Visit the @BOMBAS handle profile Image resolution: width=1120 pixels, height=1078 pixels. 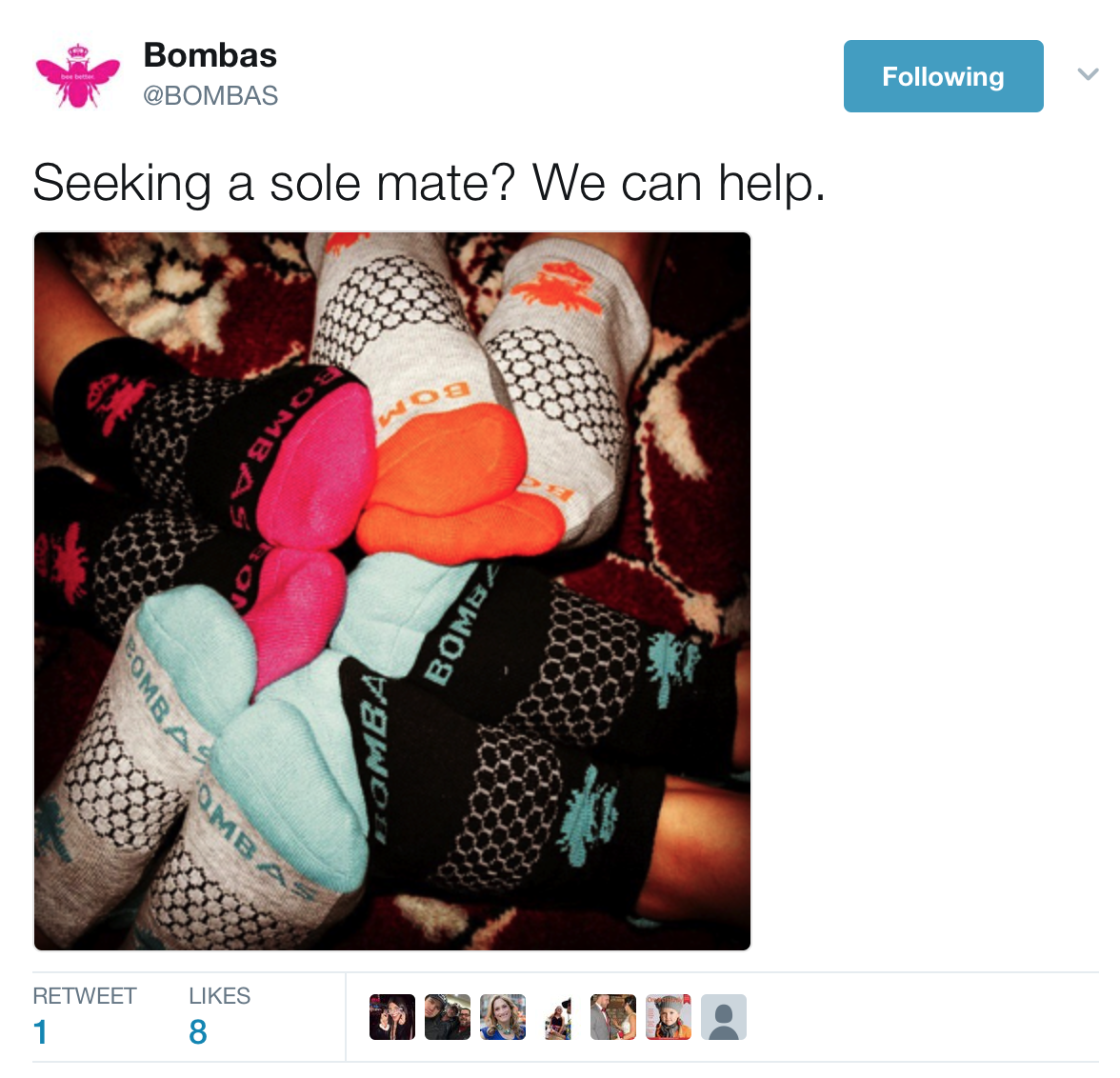210,96
